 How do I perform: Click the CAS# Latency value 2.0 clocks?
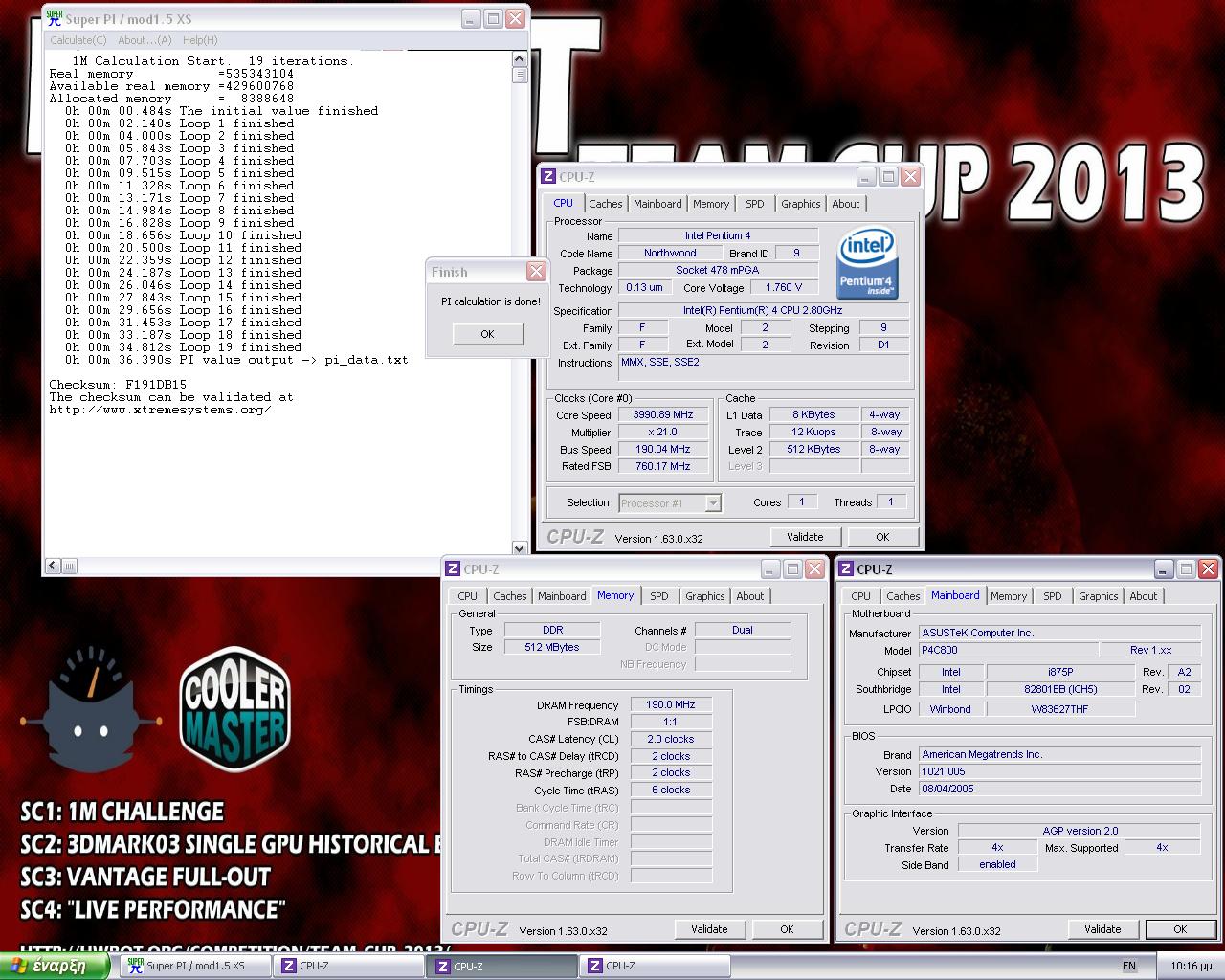point(671,739)
